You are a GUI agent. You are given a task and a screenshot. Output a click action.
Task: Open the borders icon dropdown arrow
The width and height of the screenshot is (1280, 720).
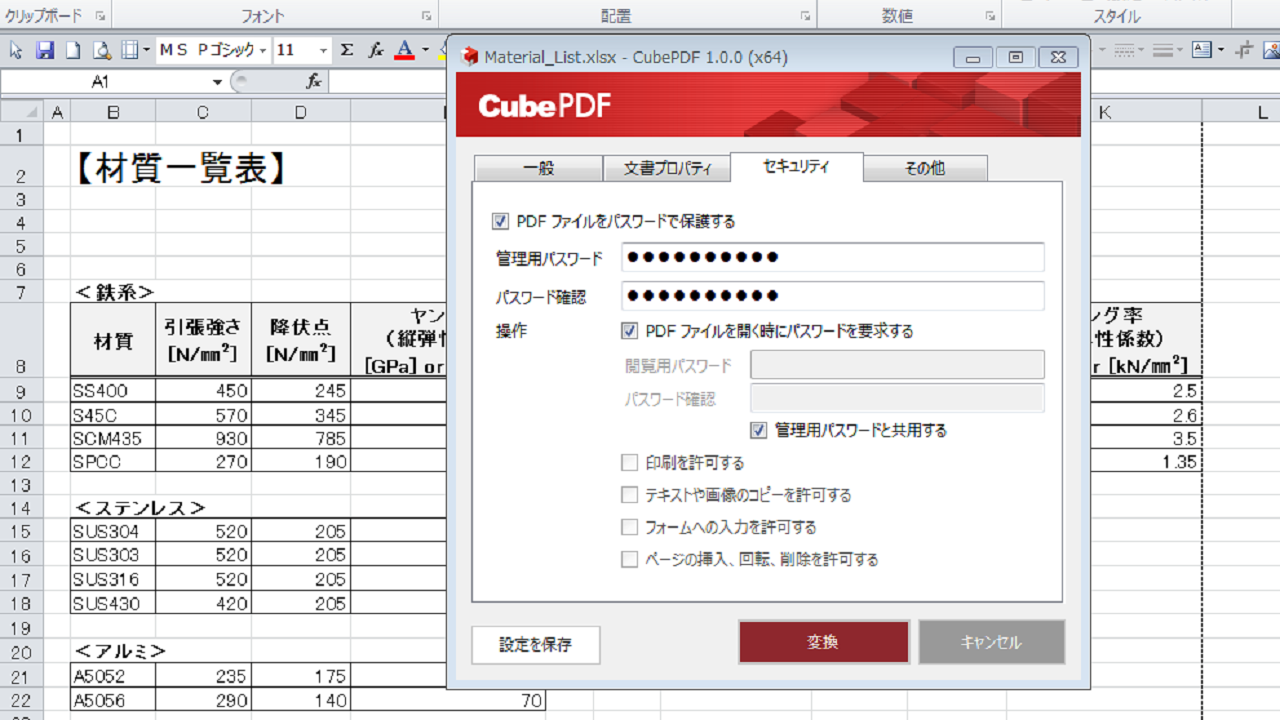[147, 50]
